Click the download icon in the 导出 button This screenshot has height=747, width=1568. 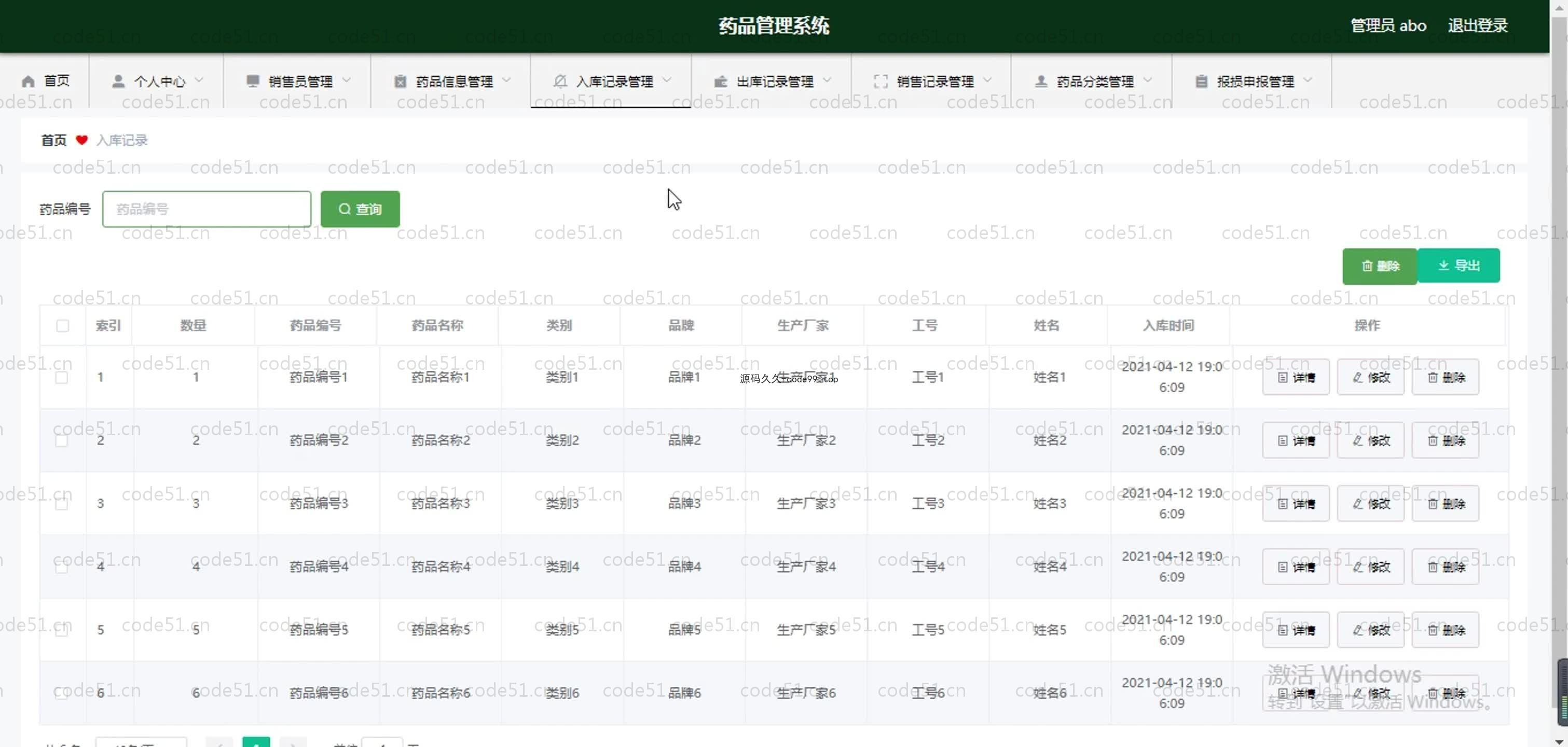tap(1443, 266)
